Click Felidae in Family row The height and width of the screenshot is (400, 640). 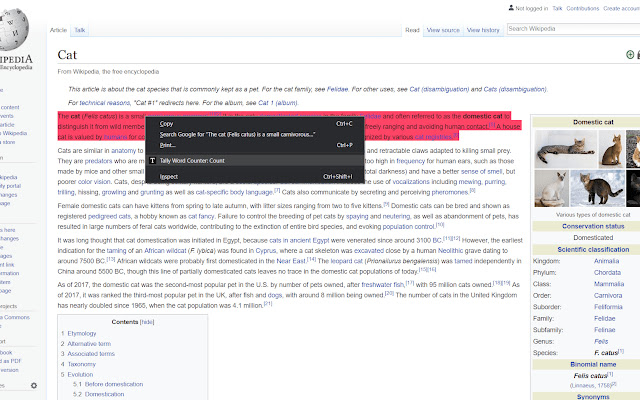coord(604,318)
